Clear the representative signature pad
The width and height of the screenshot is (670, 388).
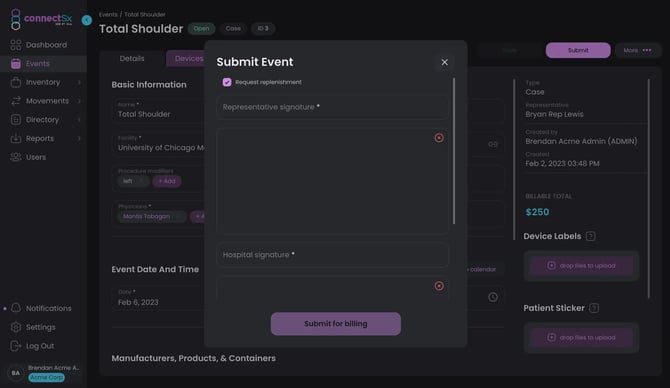pos(439,138)
